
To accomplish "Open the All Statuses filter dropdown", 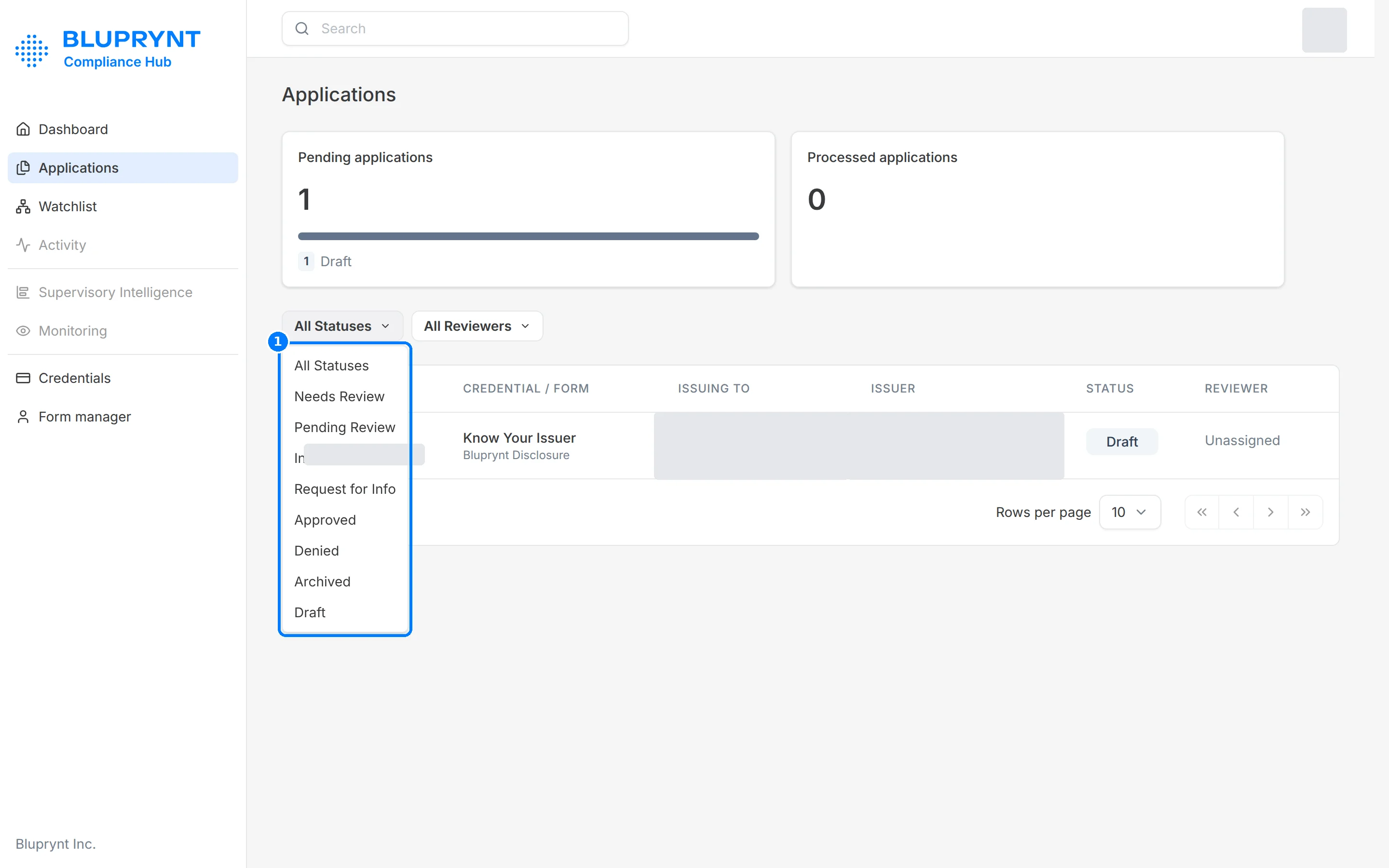I will pos(342,326).
